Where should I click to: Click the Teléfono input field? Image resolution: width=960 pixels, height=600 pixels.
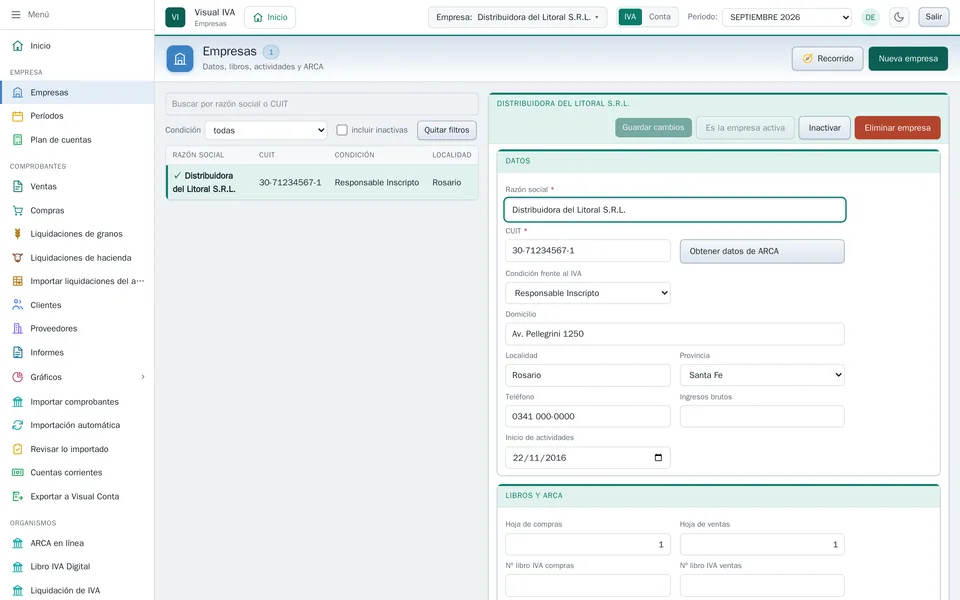[588, 416]
